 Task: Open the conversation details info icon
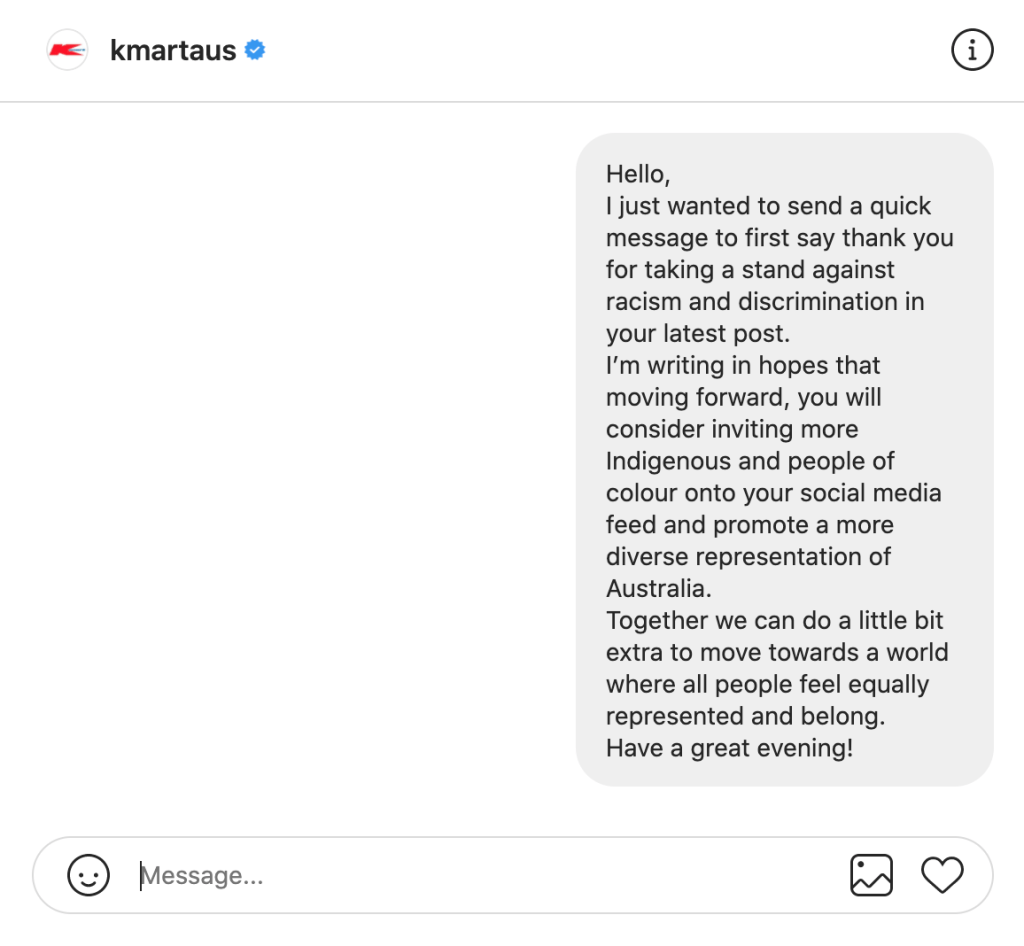coord(972,50)
